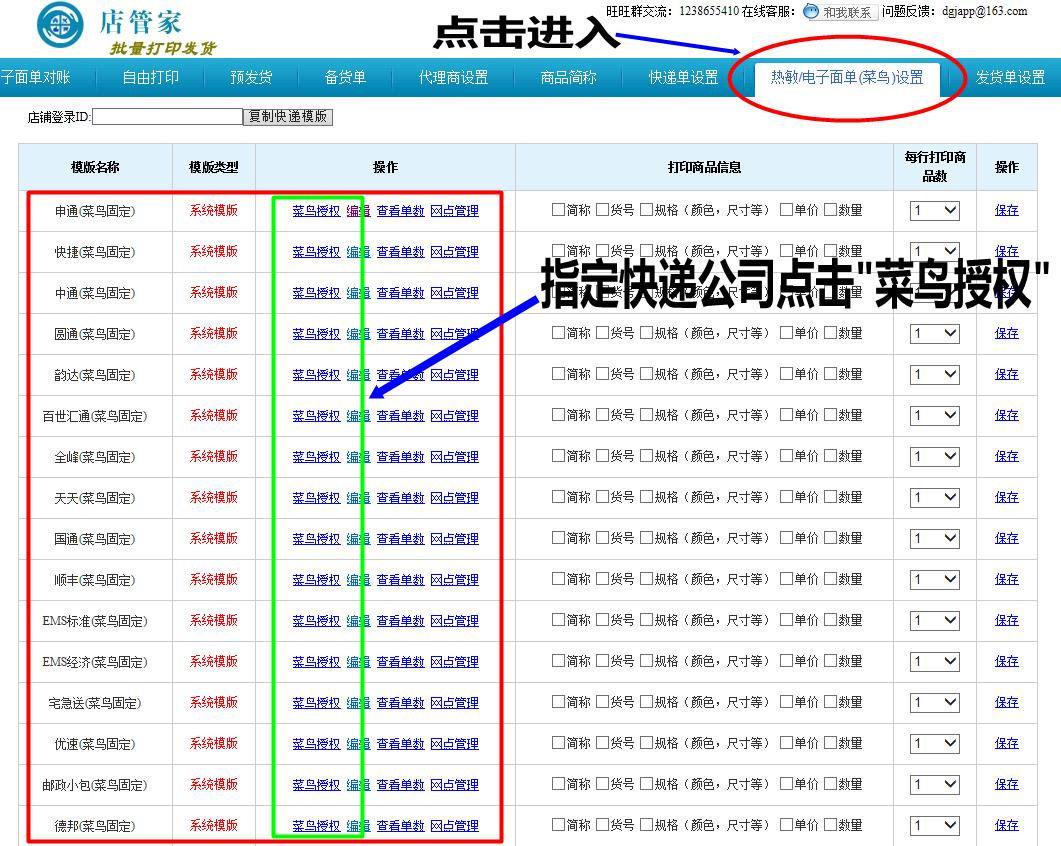This screenshot has width=1061, height=846.
Task: Click 菜鸟授权 link for 百世汇通
Action: click(x=316, y=416)
